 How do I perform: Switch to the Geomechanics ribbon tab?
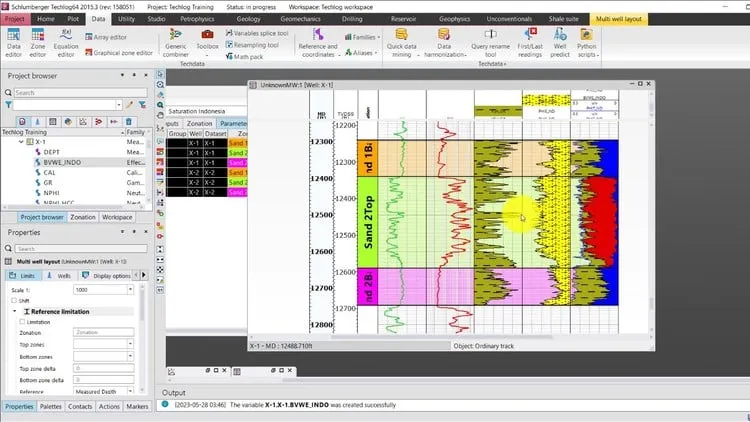(x=300, y=19)
